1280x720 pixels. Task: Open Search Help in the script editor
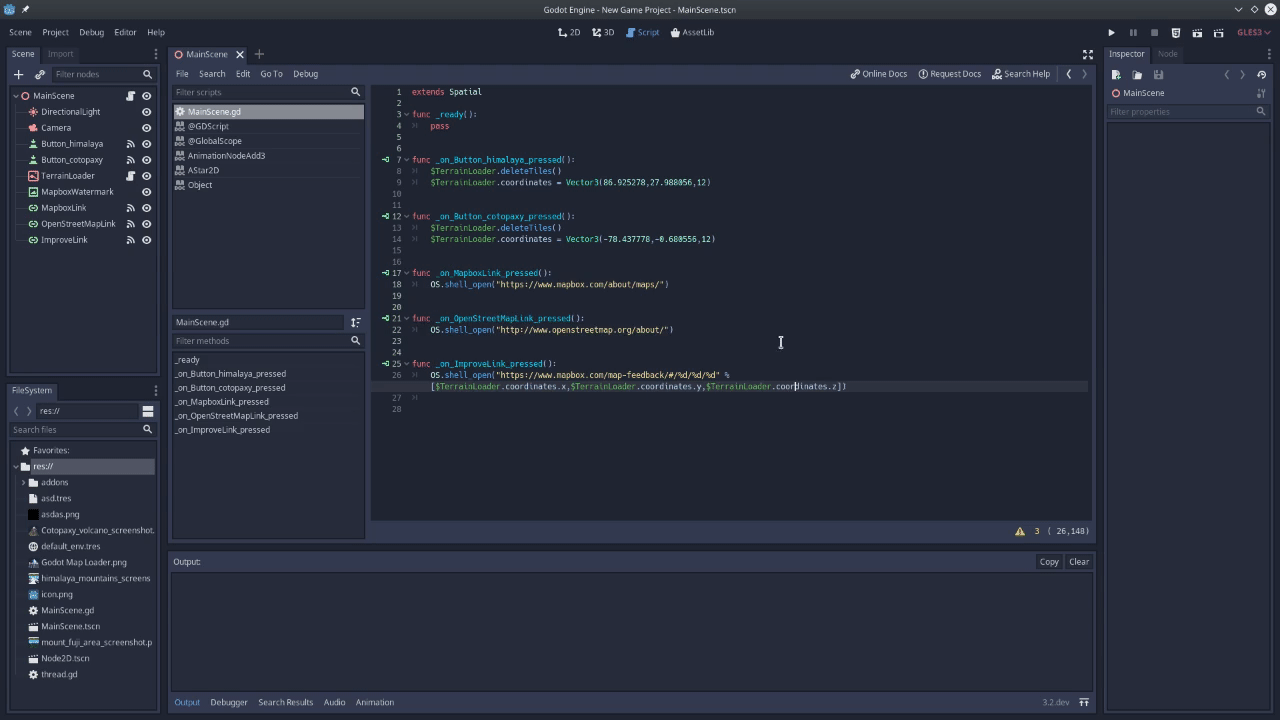click(1022, 73)
